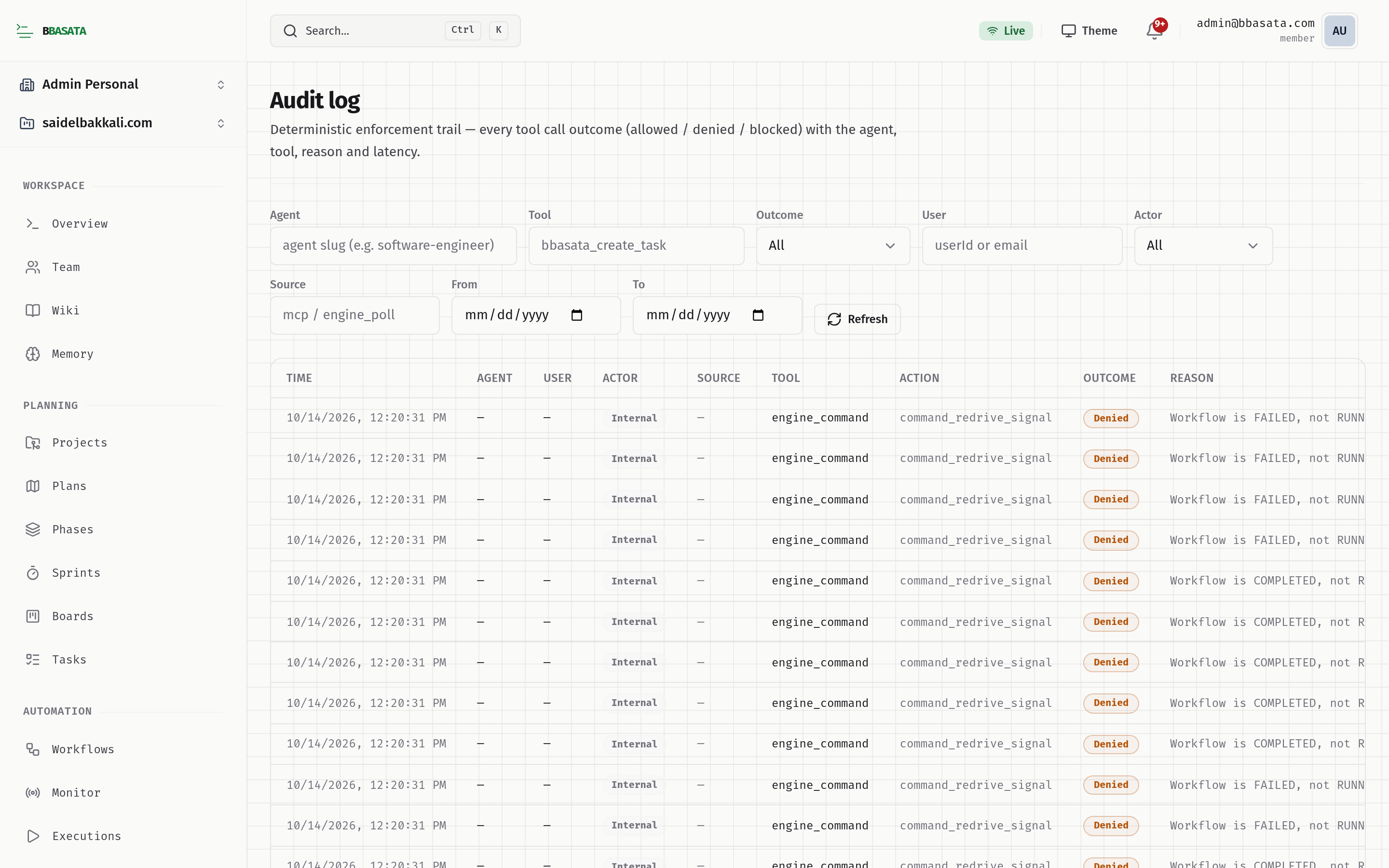
Task: Click the Sprints timer icon
Action: coord(33,573)
